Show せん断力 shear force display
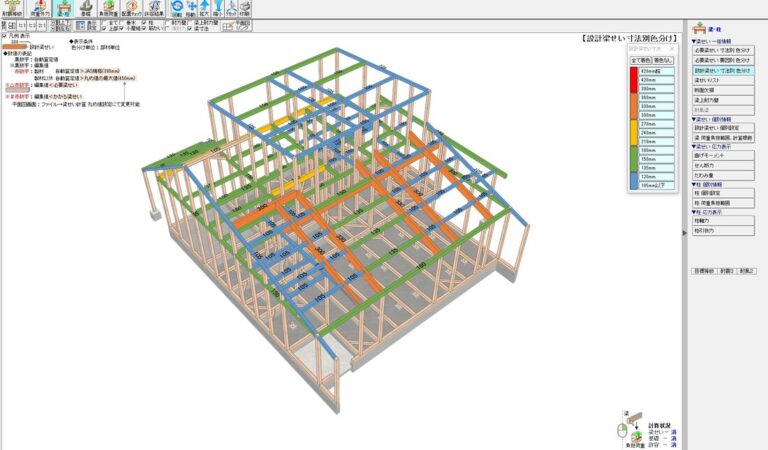This screenshot has height=450, width=768. 723,166
